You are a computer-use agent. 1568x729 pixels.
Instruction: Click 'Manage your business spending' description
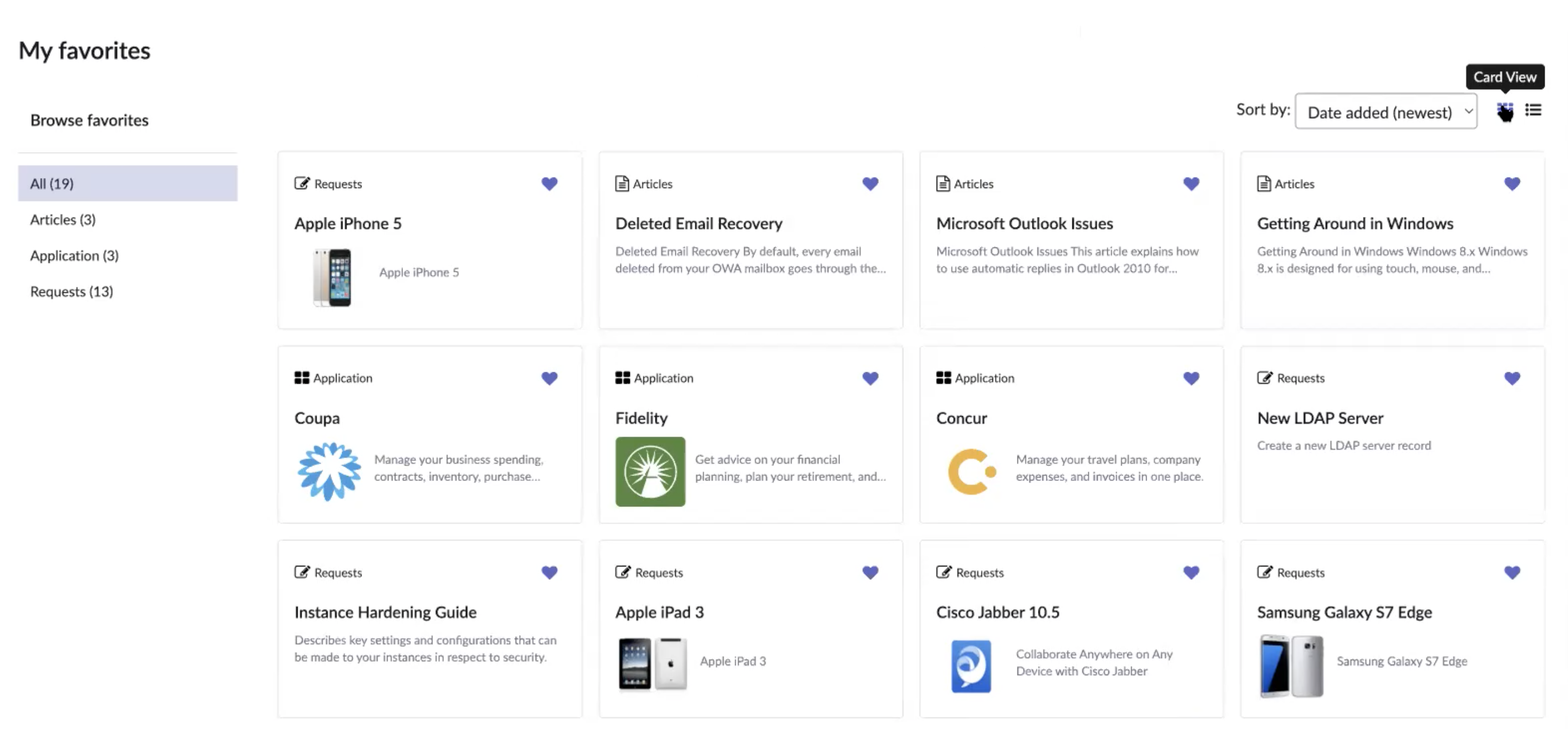click(x=459, y=468)
